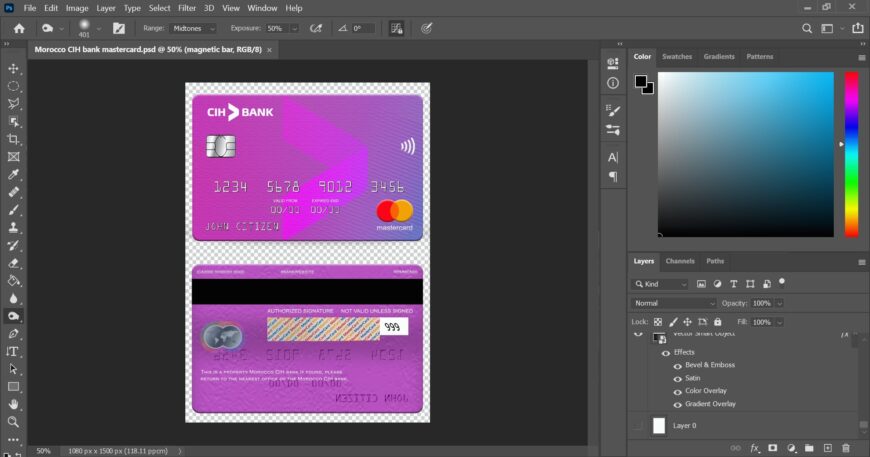The width and height of the screenshot is (870, 457).
Task: Open the Exposure slider dropdown arrow
Action: [x=295, y=28]
